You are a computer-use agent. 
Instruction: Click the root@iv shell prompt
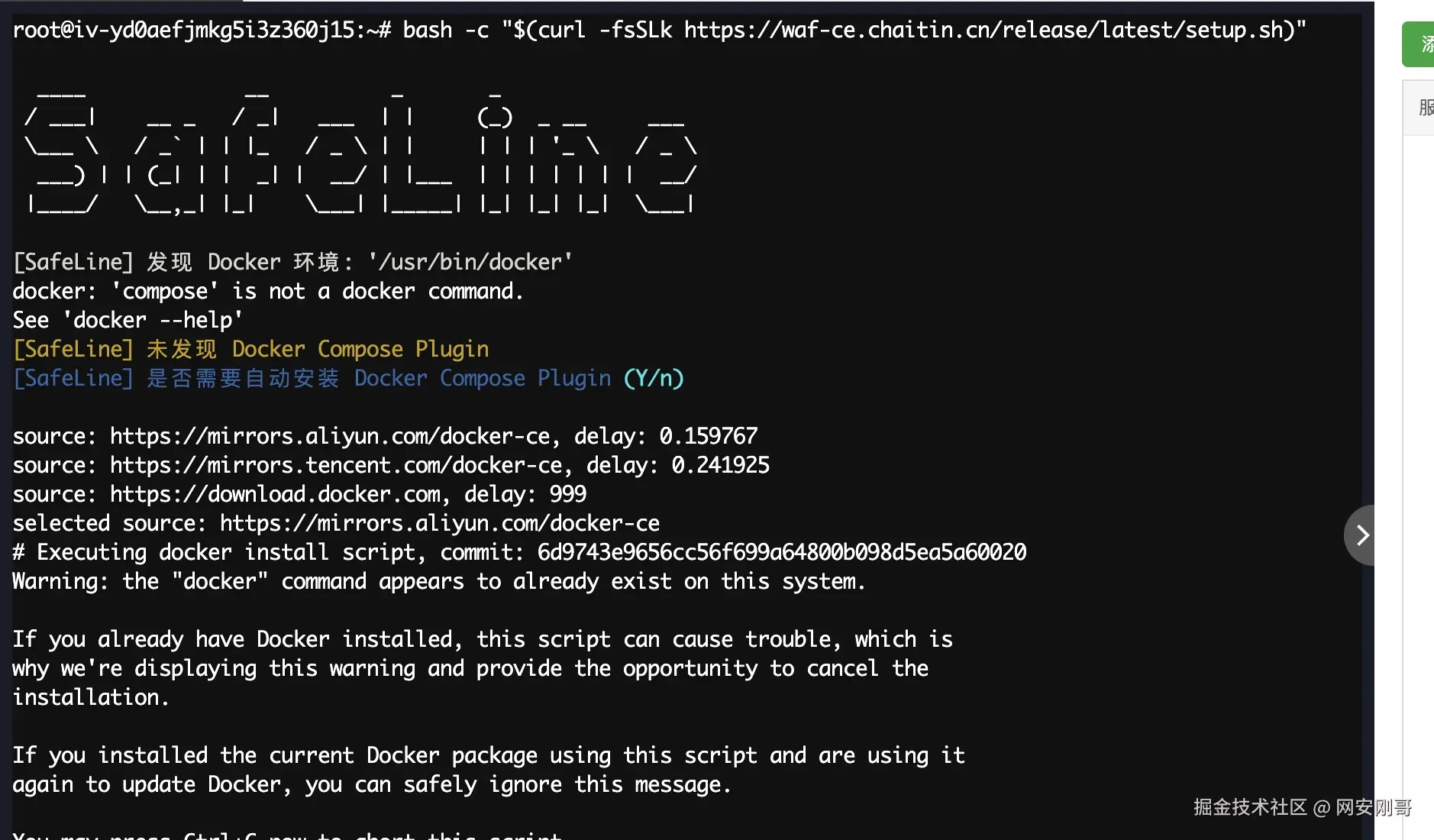[202, 31]
